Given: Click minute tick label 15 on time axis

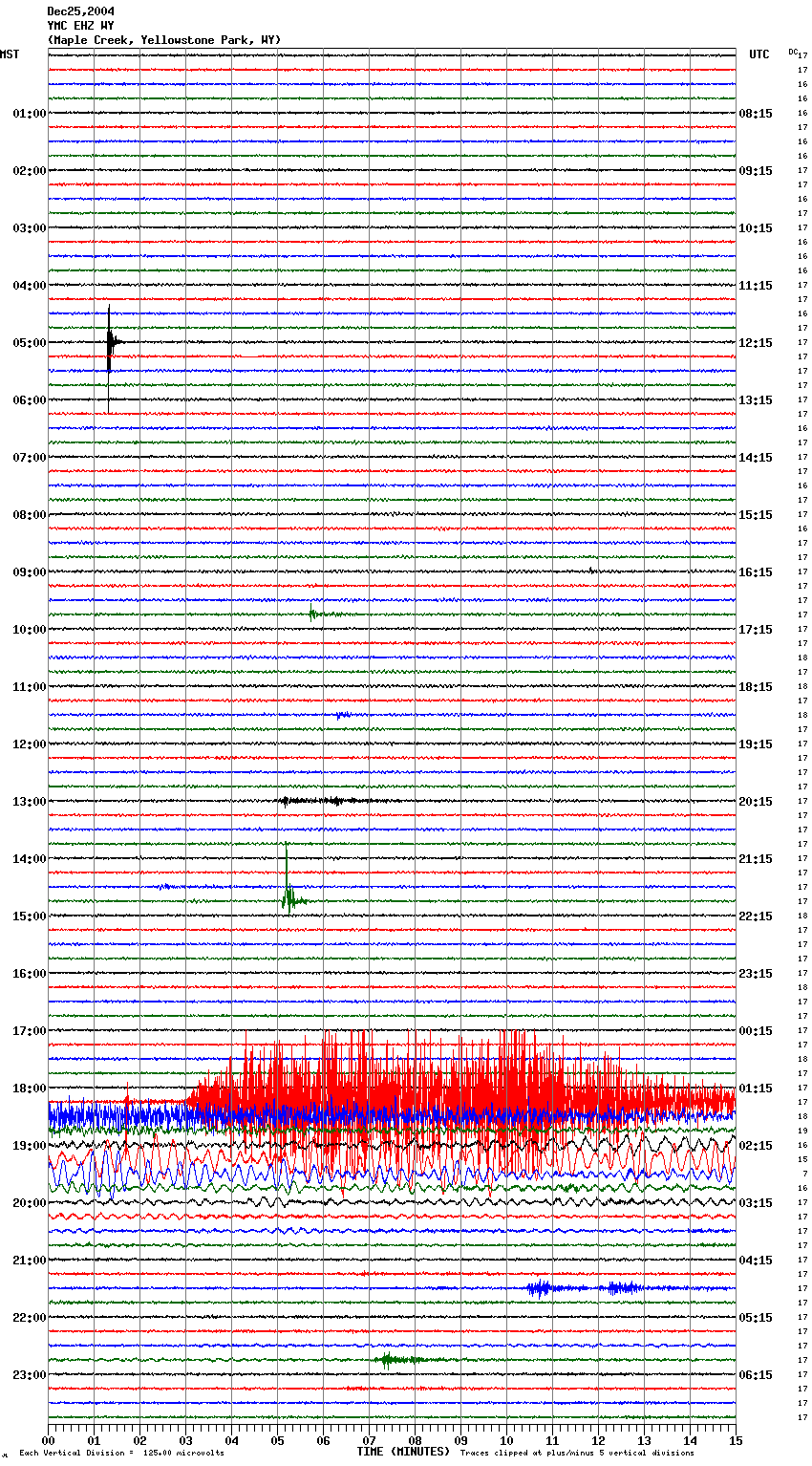Looking at the screenshot, I should coord(736,1440).
